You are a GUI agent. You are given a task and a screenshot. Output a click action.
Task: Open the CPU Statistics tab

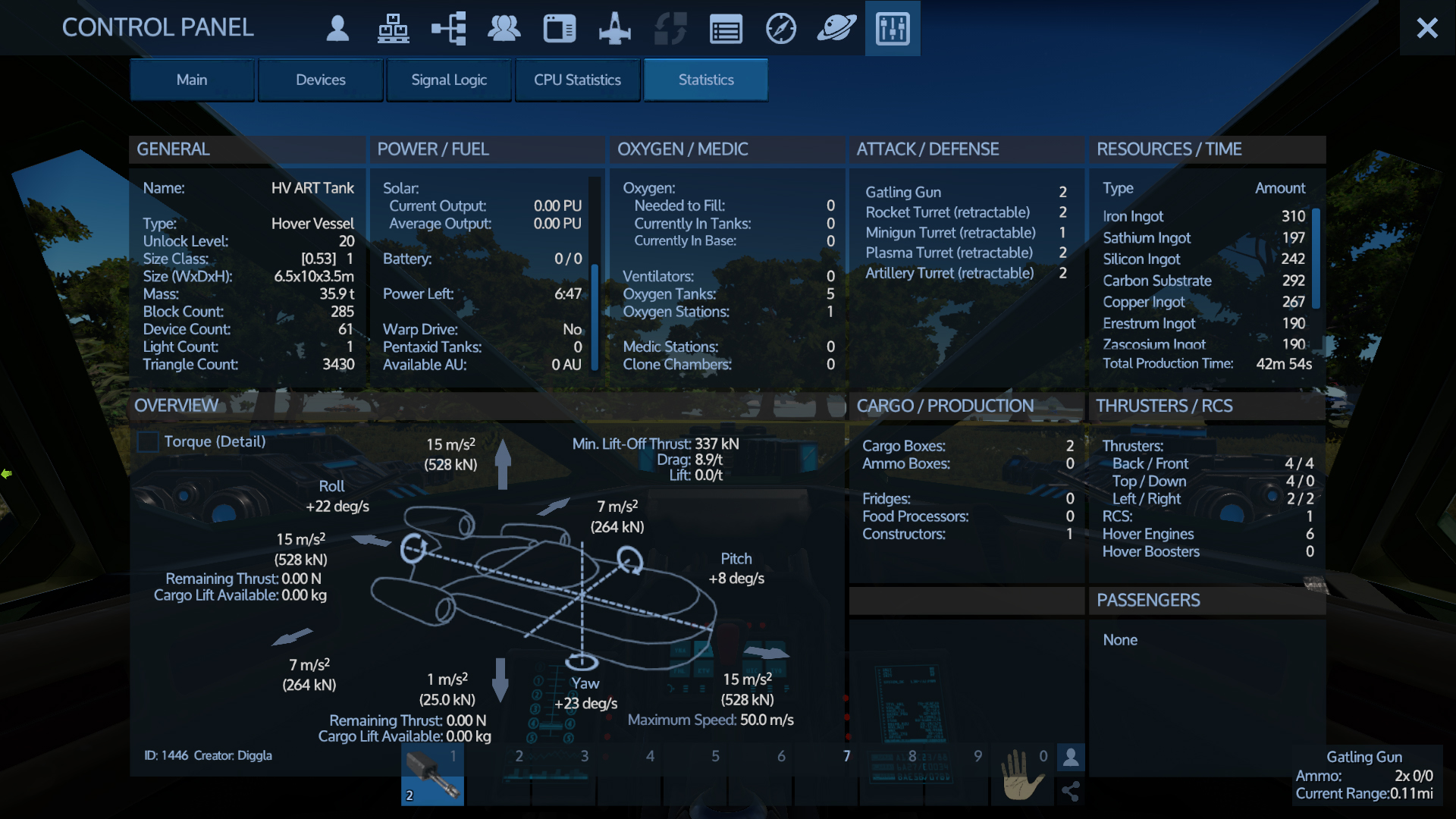tap(577, 80)
